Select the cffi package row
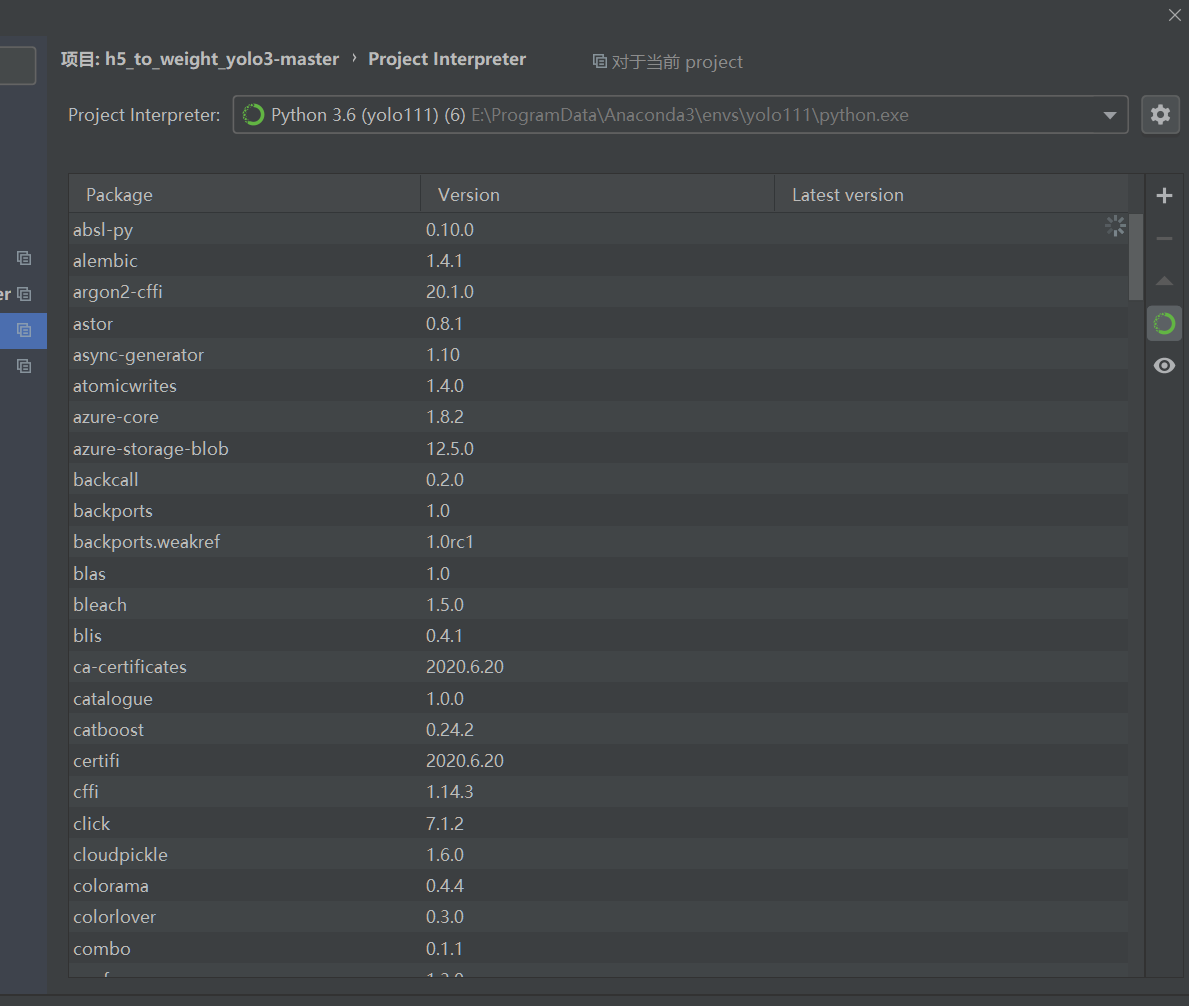The width and height of the screenshot is (1189, 1006). click(598, 792)
